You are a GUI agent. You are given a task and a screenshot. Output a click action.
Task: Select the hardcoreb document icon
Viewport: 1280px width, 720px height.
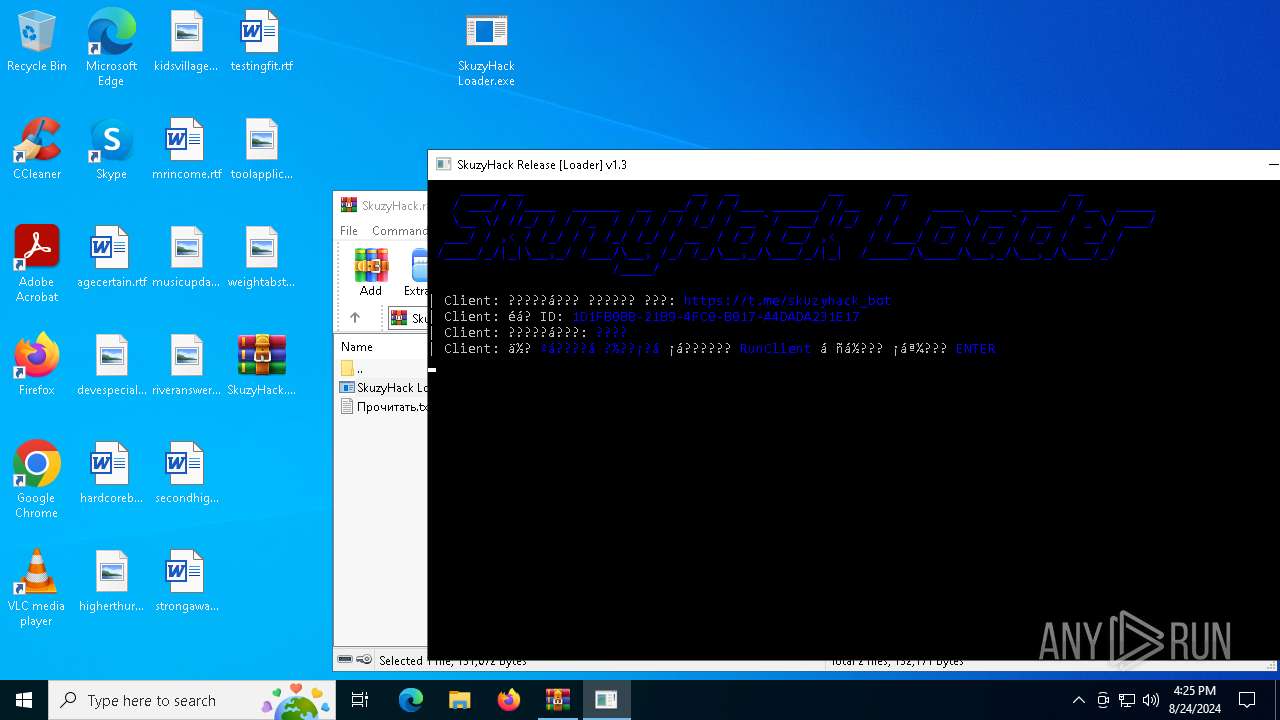[x=111, y=474]
